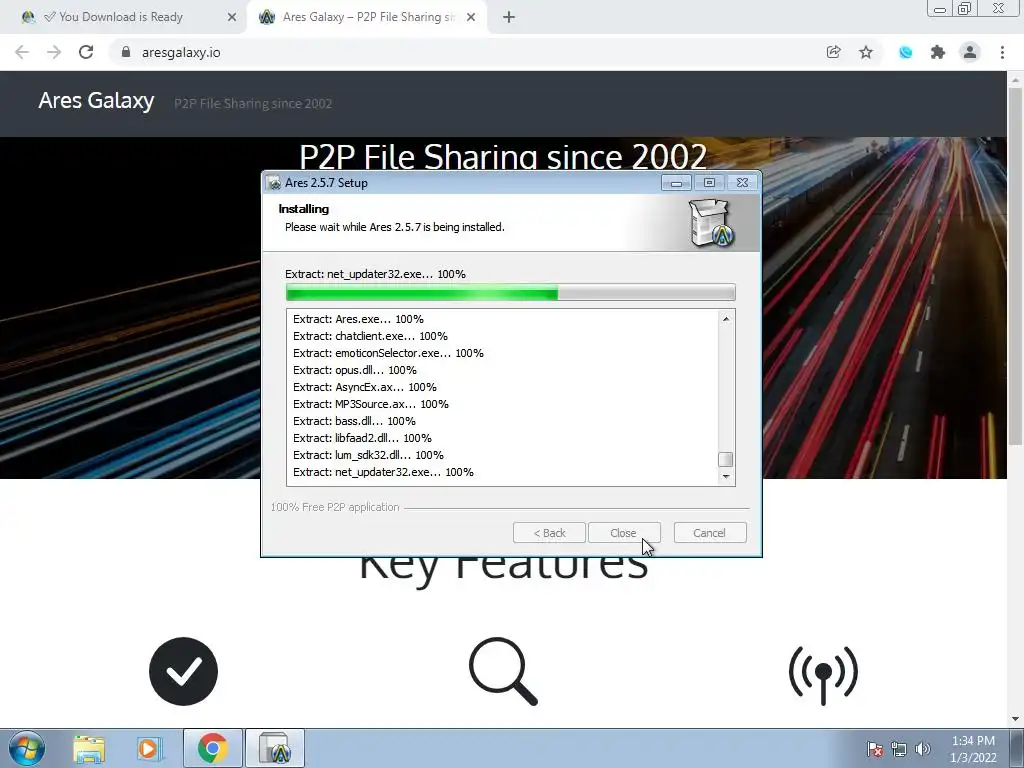Bookmark this page with the star icon
The width and height of the screenshot is (1024, 768).
866,52
